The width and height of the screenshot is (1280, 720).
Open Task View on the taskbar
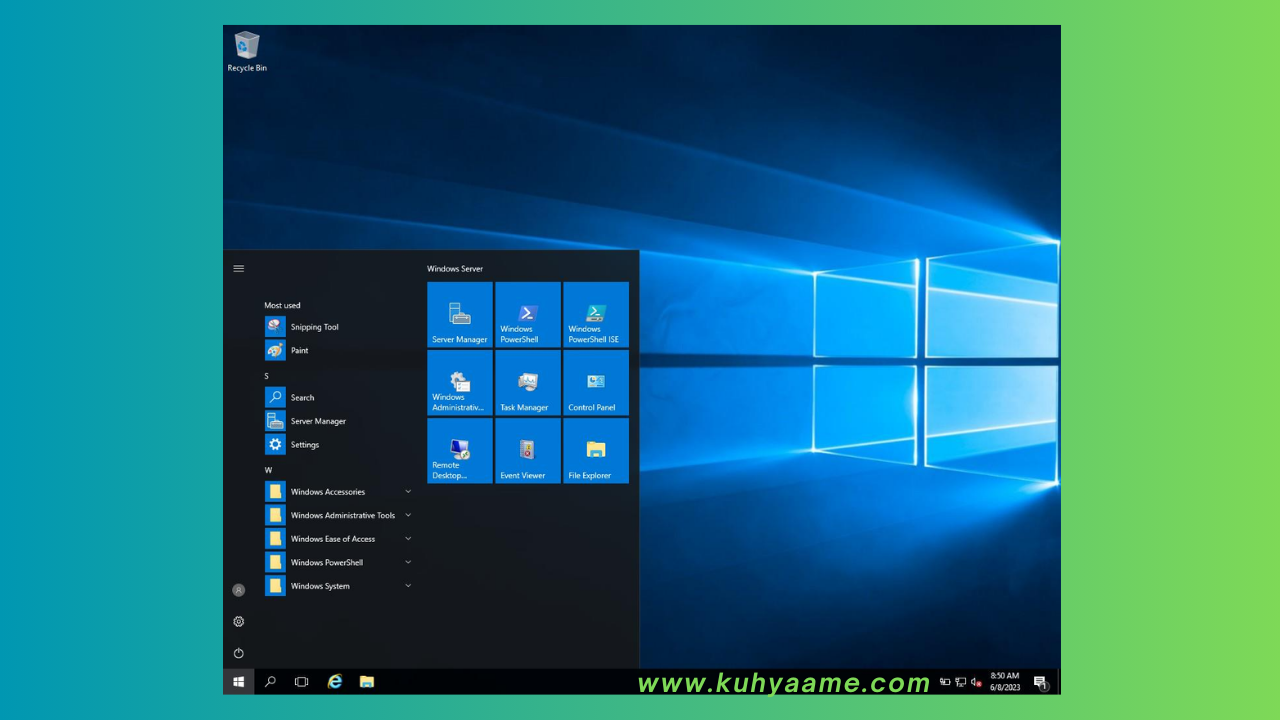[x=301, y=682]
